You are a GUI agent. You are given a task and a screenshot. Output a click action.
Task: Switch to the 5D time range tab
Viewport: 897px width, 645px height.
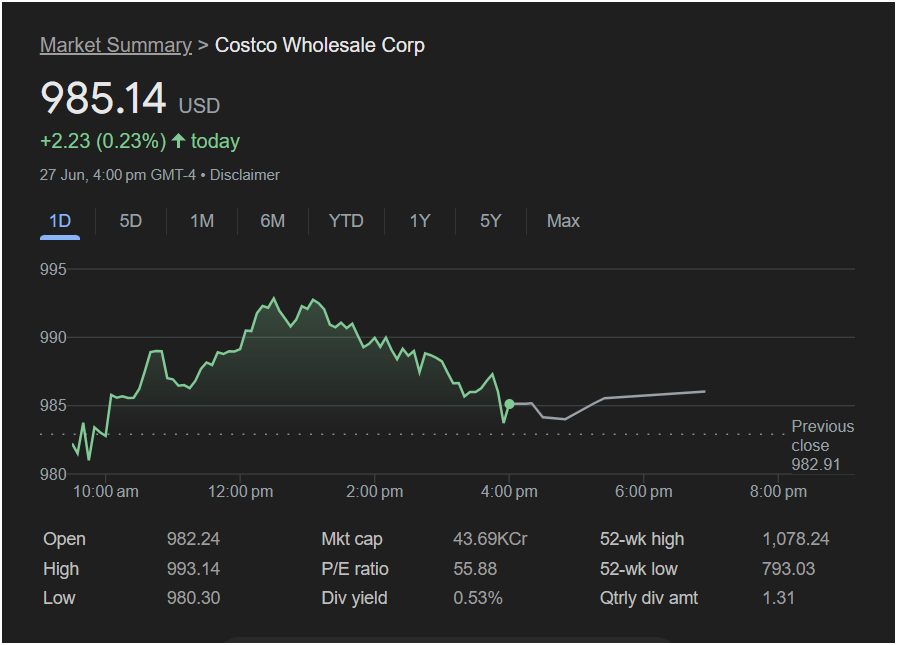[x=130, y=221]
